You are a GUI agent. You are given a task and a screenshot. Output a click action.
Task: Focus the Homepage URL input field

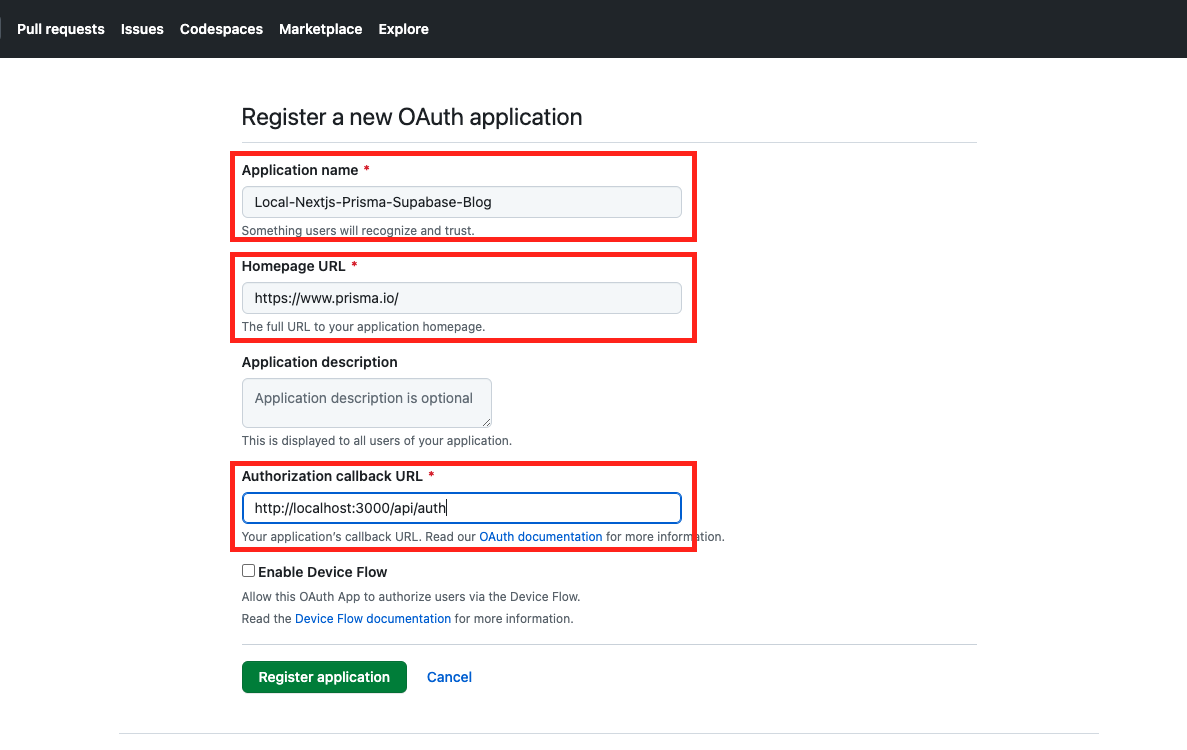(462, 298)
